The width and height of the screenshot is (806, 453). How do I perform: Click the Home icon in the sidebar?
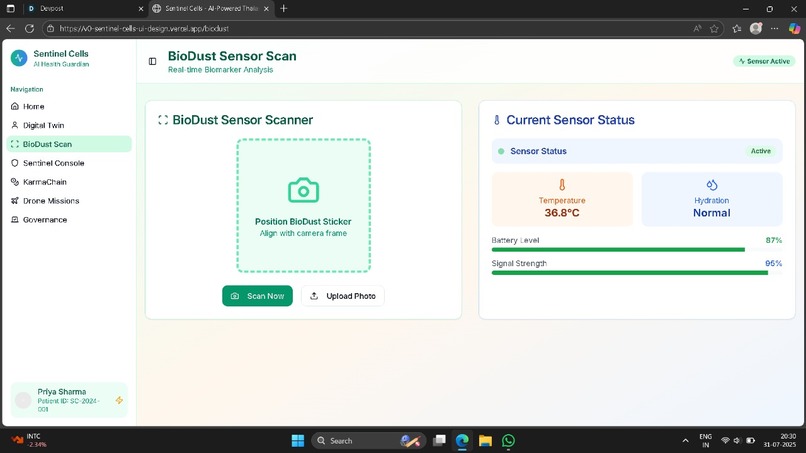tap(14, 106)
